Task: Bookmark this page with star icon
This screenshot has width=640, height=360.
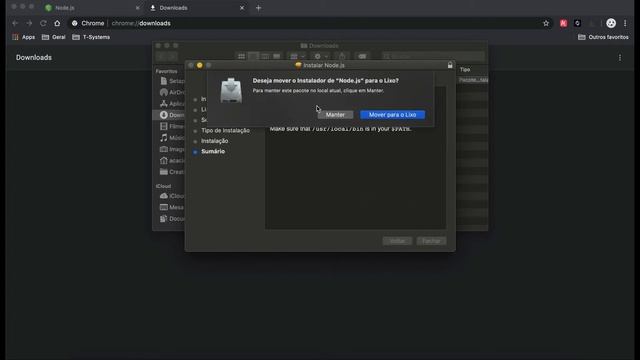Action: [x=546, y=23]
